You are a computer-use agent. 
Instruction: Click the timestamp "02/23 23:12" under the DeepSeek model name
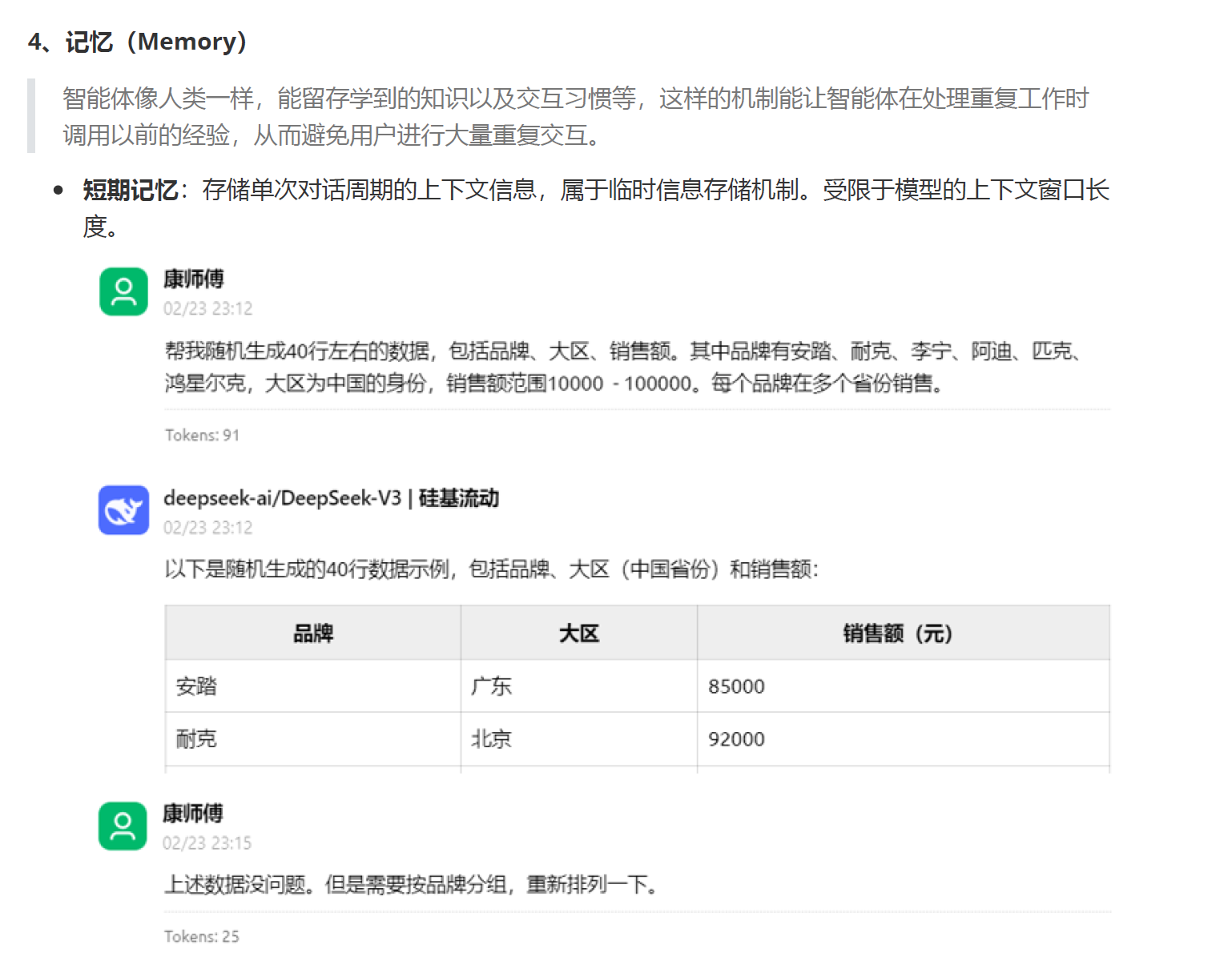pyautogui.click(x=208, y=528)
